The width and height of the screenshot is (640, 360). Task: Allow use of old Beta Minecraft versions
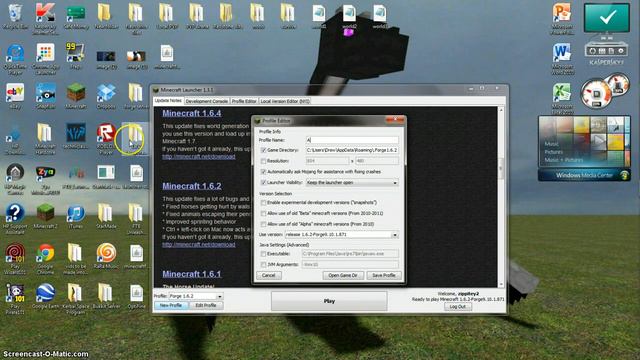coord(263,213)
